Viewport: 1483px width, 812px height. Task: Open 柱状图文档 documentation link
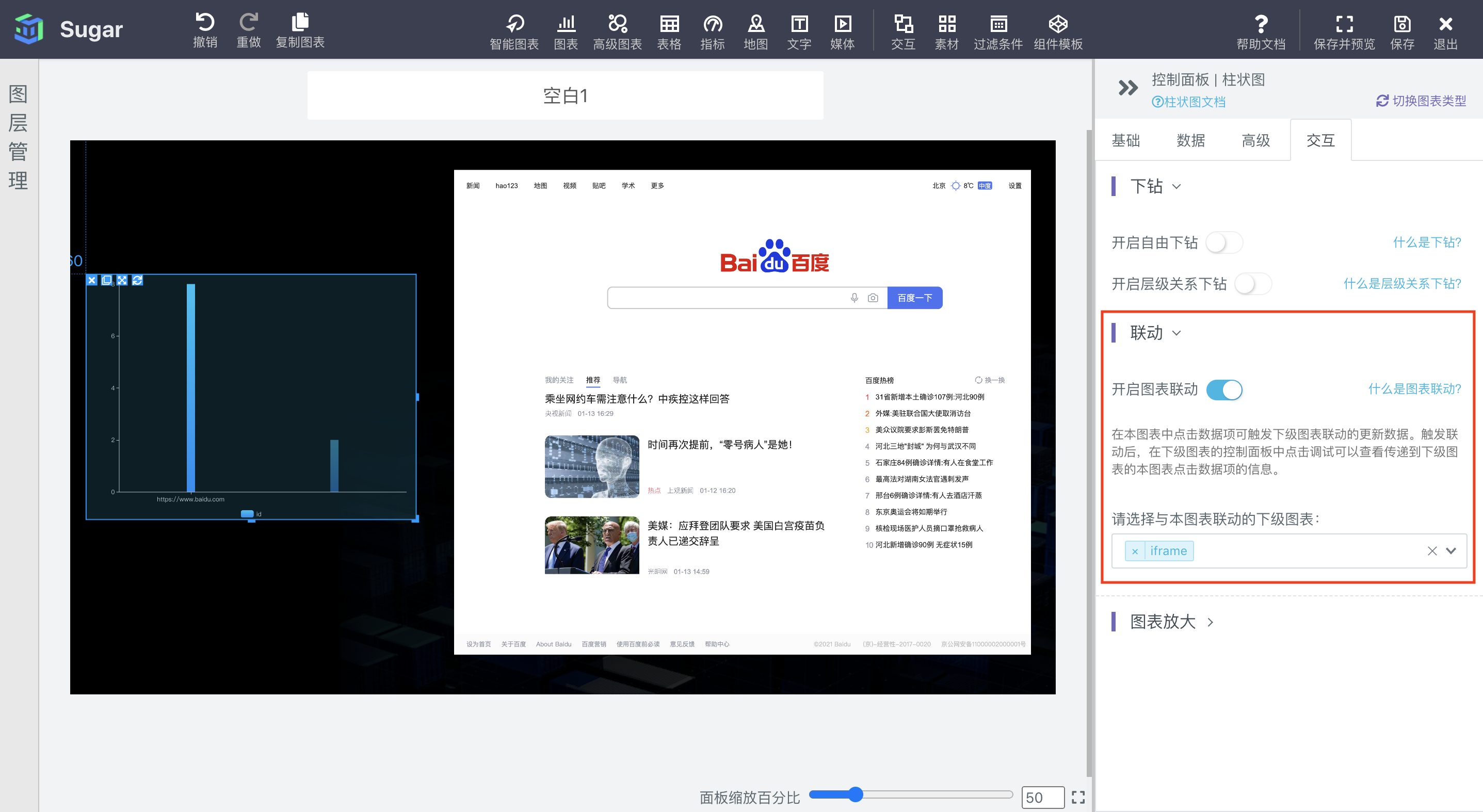coord(1188,102)
